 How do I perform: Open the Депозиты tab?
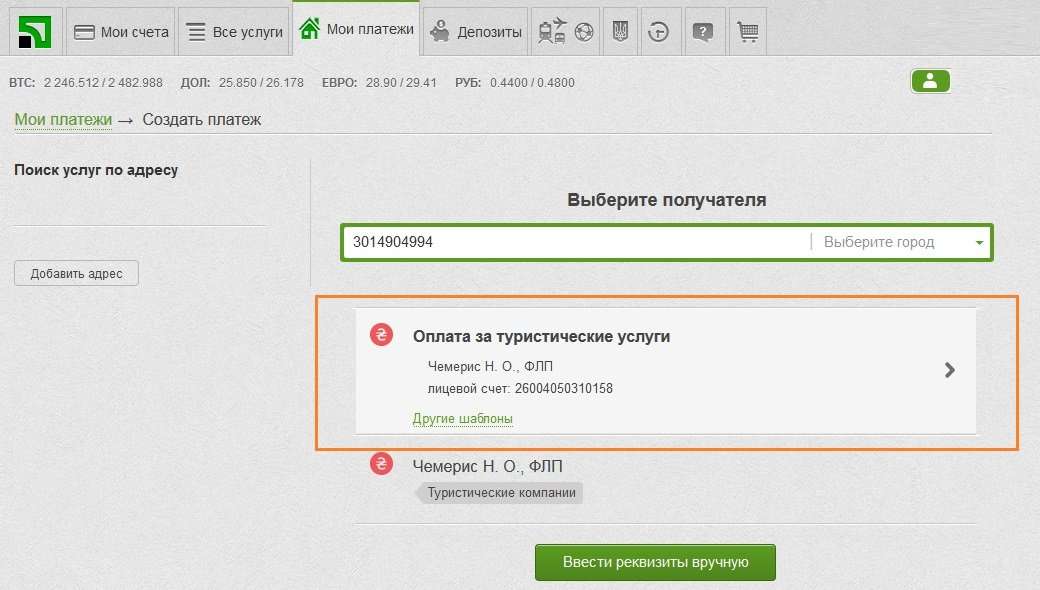(x=476, y=32)
